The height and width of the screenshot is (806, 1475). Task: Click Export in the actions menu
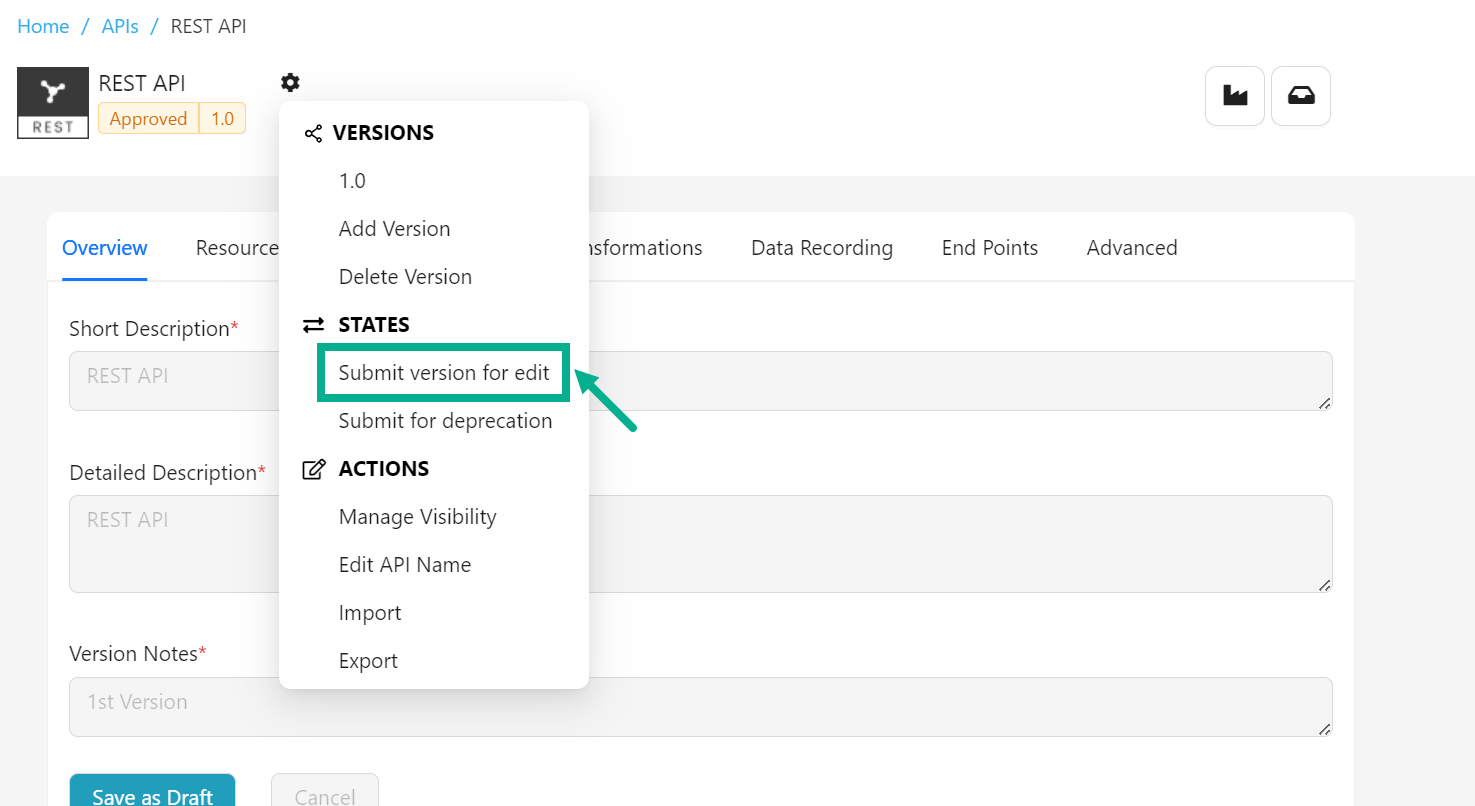click(x=368, y=661)
